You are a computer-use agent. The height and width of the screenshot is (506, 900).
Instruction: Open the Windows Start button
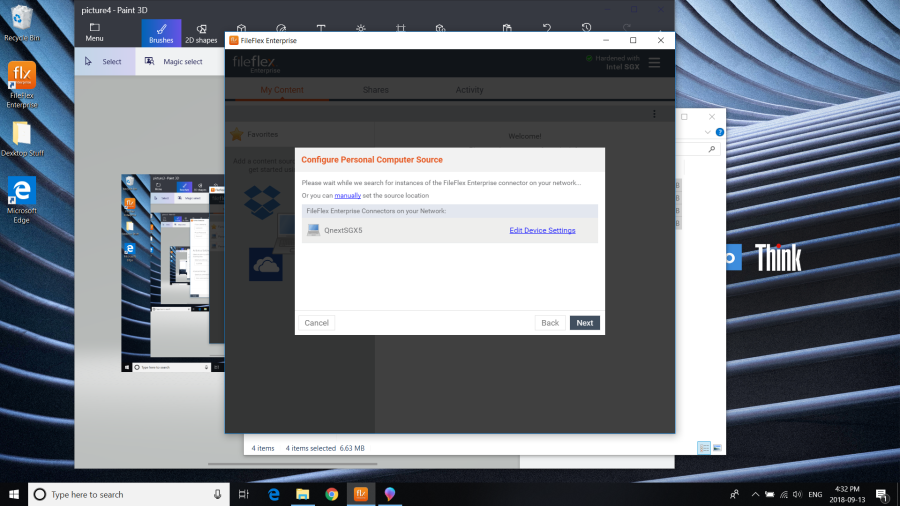coord(14,494)
